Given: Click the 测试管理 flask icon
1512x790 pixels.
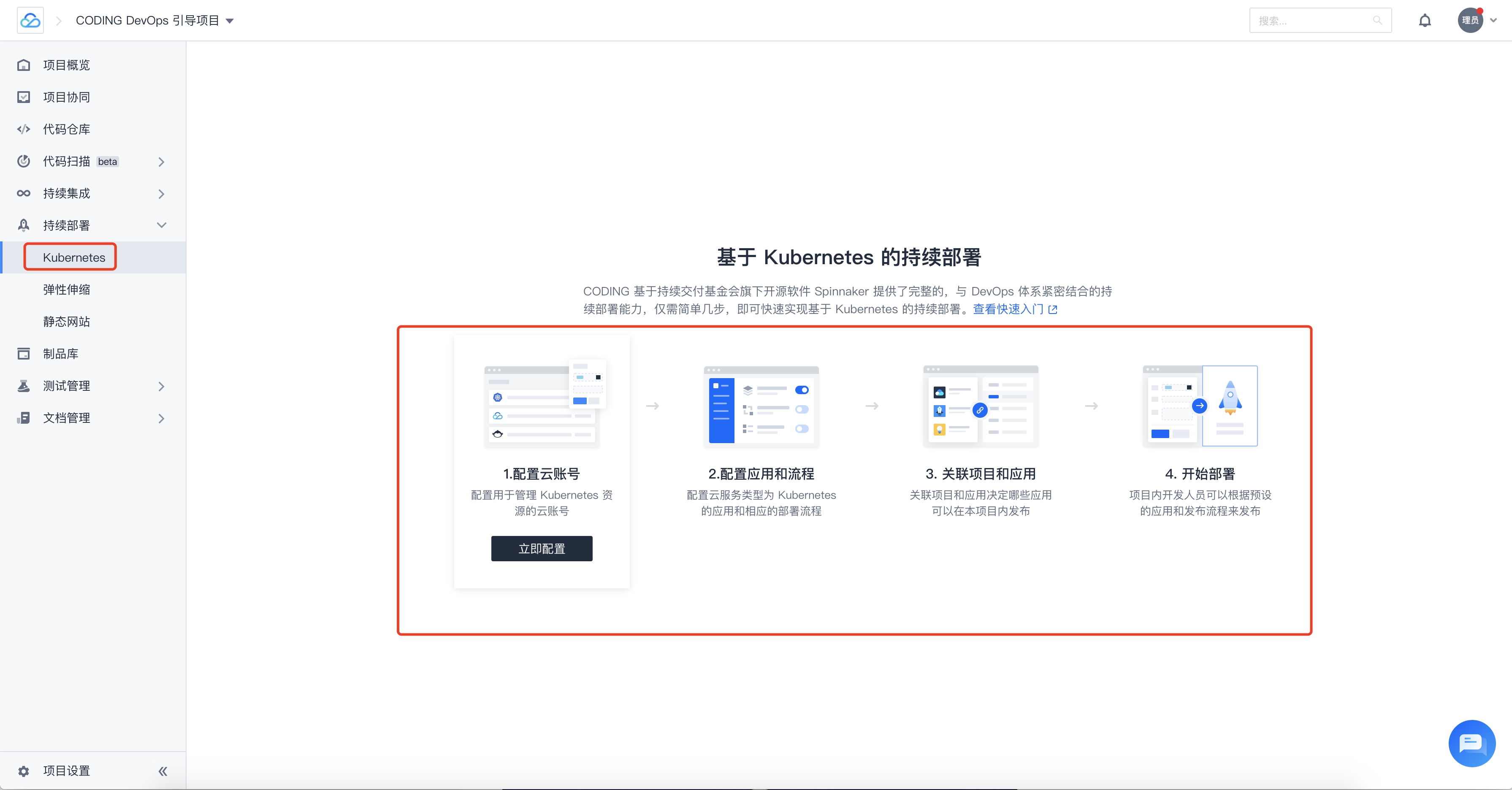Looking at the screenshot, I should coord(24,386).
